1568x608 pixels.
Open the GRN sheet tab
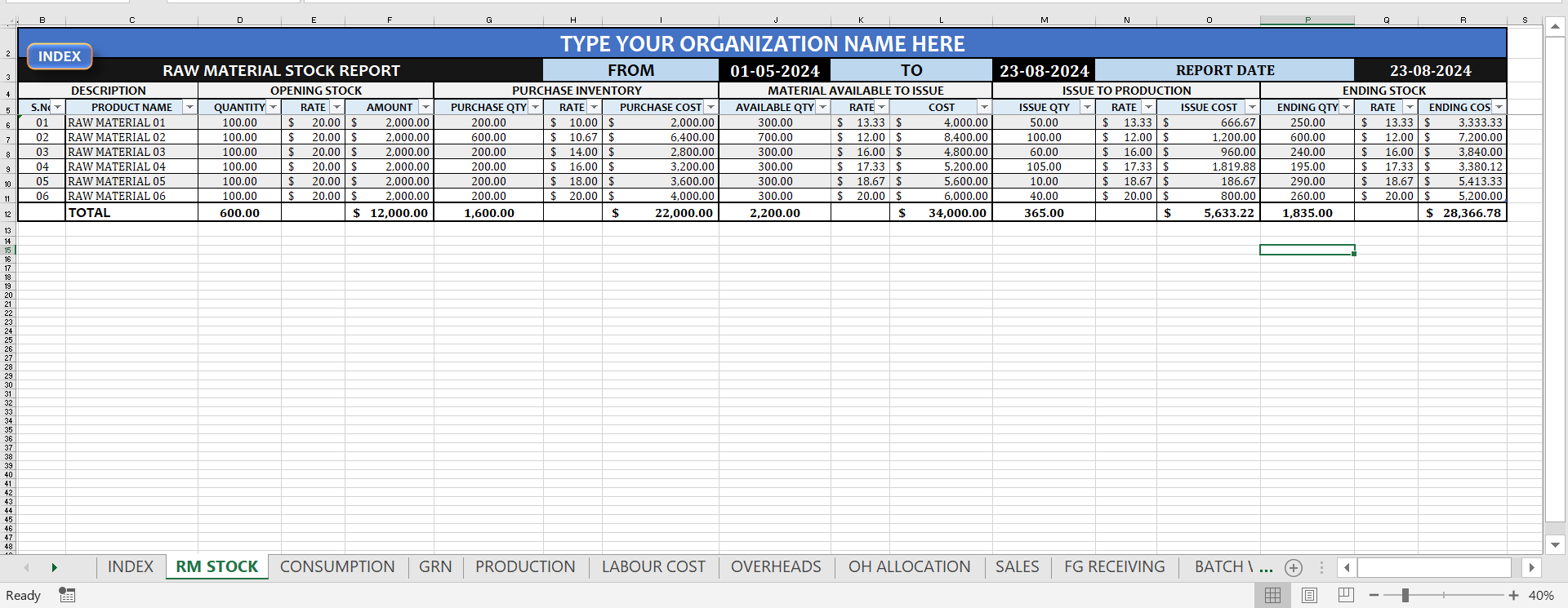pos(435,567)
